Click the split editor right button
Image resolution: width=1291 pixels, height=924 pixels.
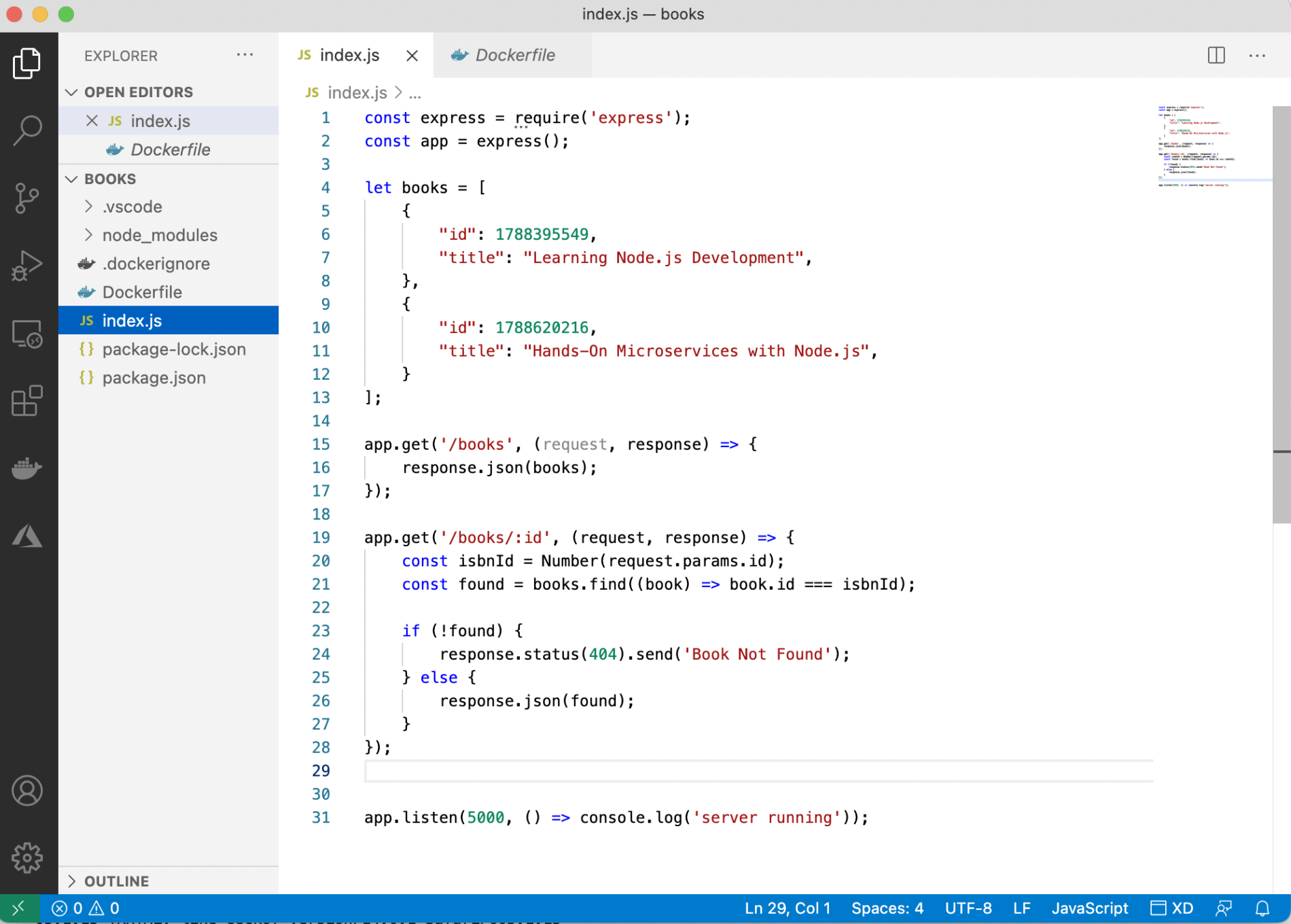pos(1216,55)
